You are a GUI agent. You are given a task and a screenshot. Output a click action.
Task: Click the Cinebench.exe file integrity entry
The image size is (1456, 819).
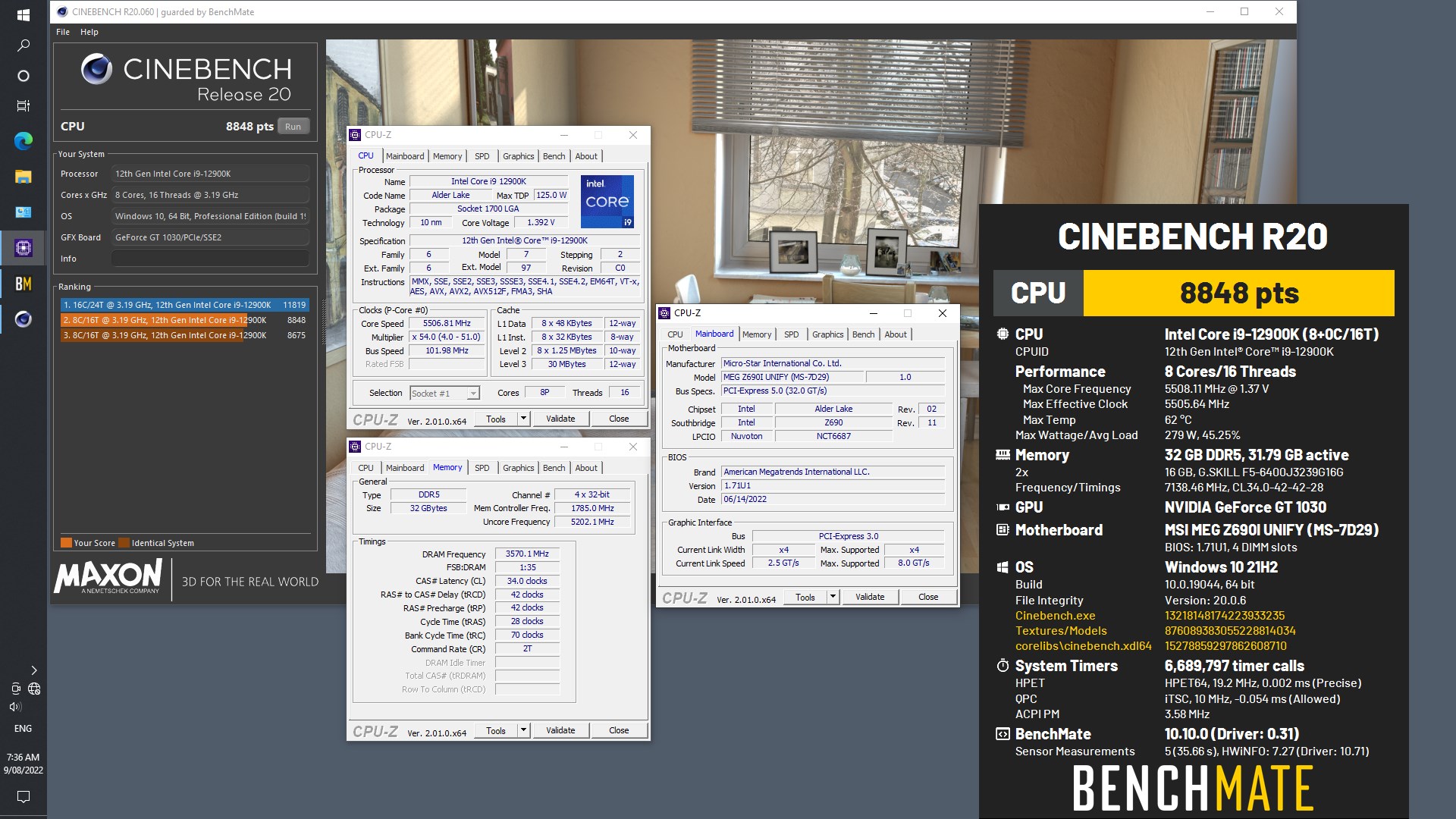coord(1055,616)
